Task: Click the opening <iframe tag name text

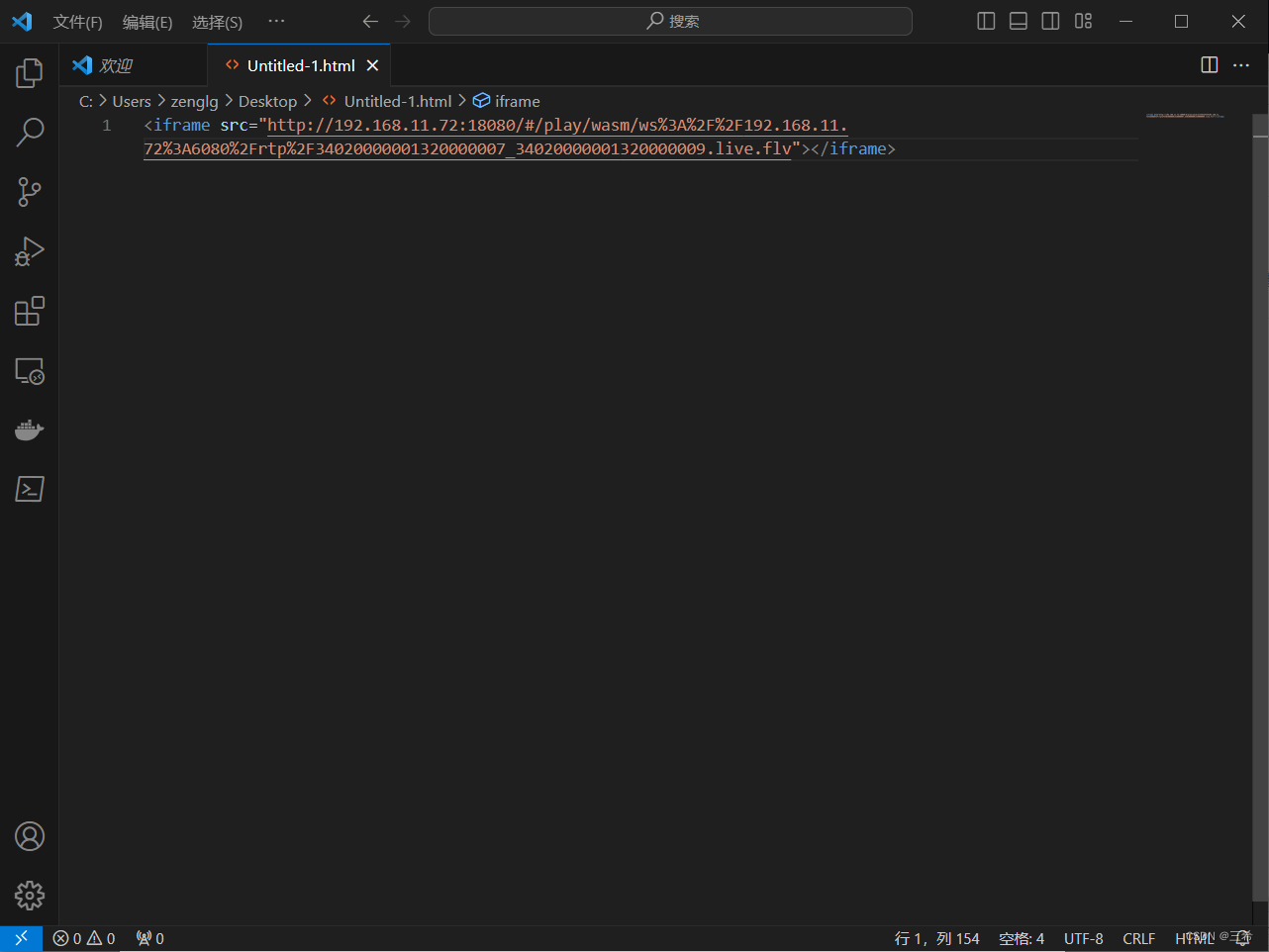Action: click(x=181, y=126)
